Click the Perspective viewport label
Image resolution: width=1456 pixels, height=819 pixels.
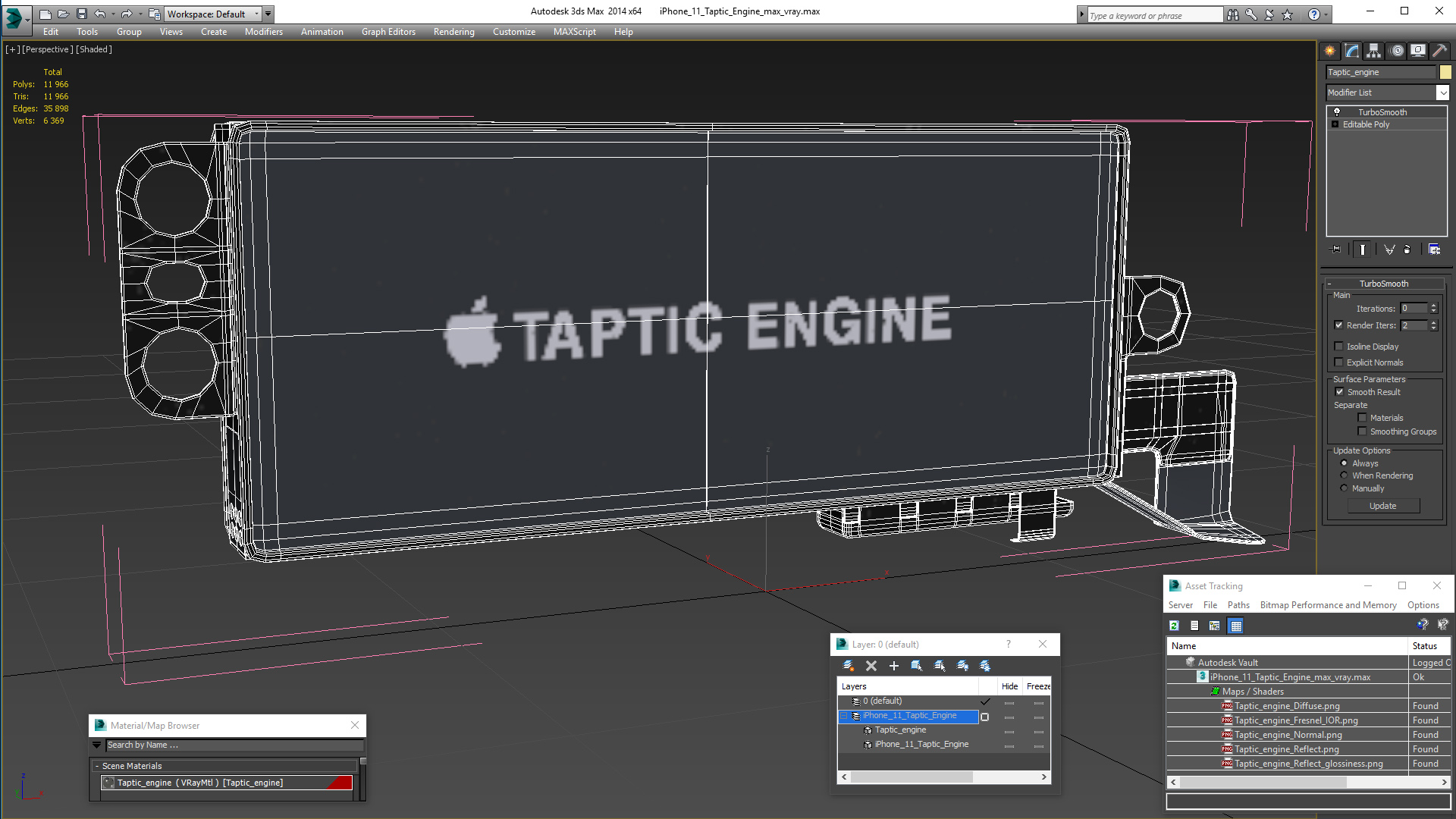coord(48,49)
